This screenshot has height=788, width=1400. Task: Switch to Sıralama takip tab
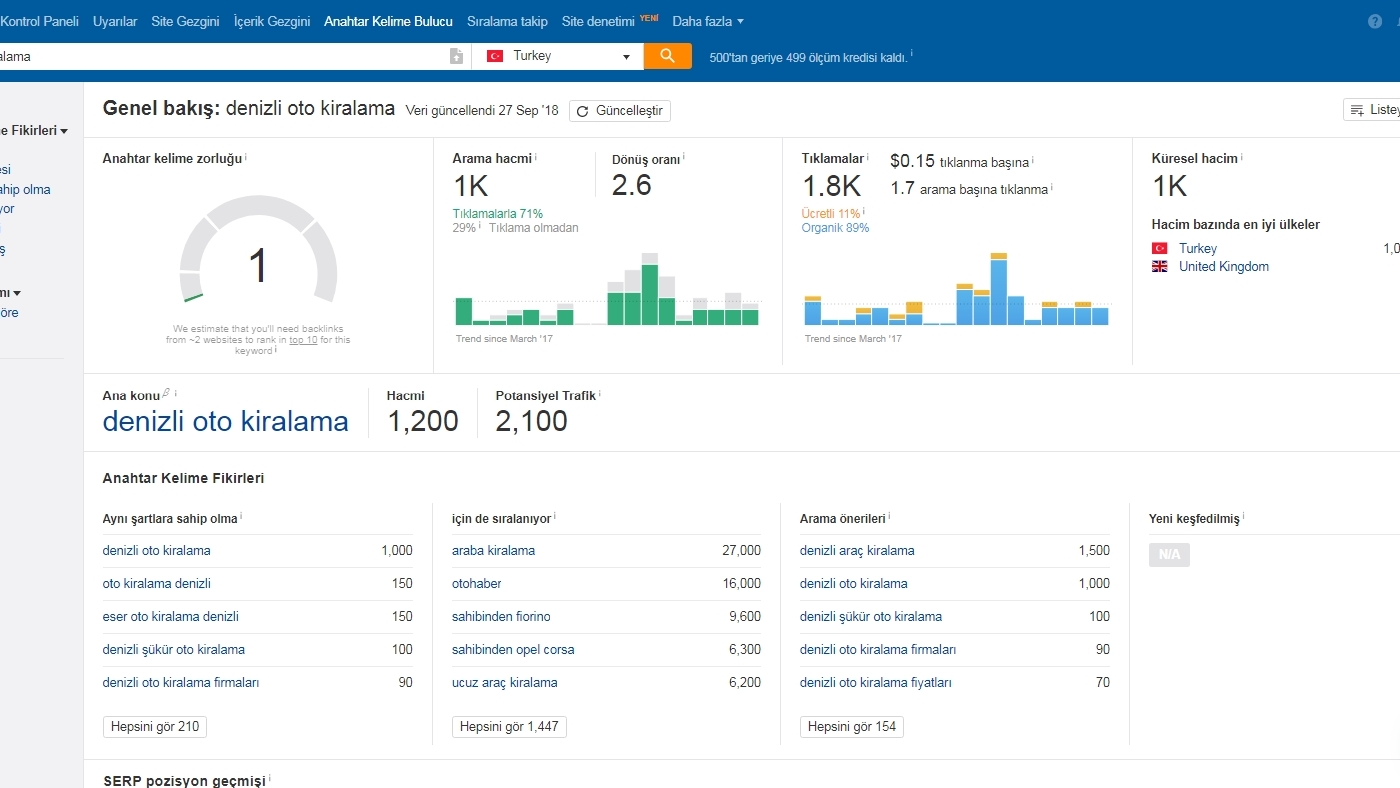[507, 21]
